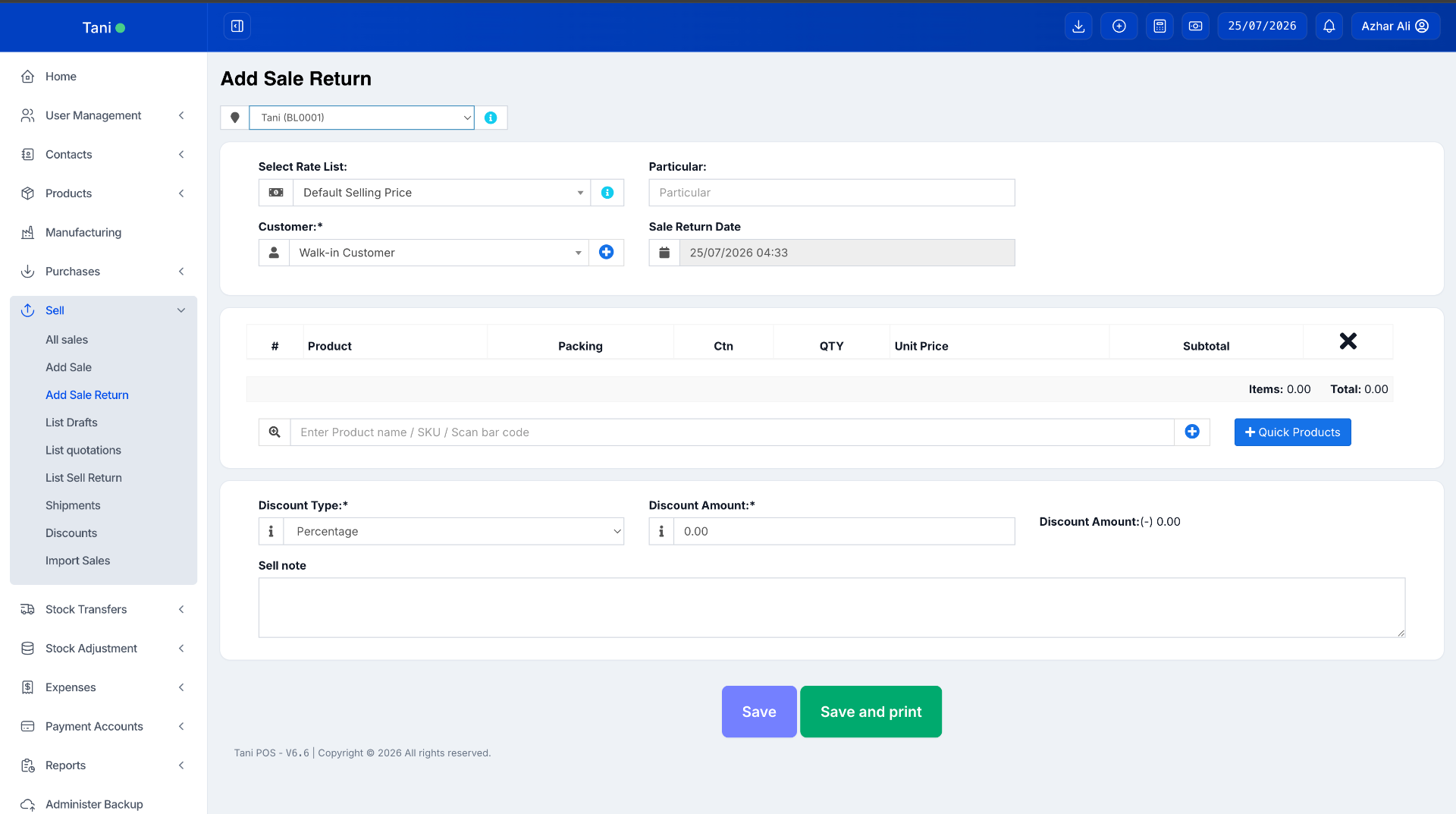1456x814 pixels.
Task: Select Add Sale Return in sidebar
Action: [87, 395]
